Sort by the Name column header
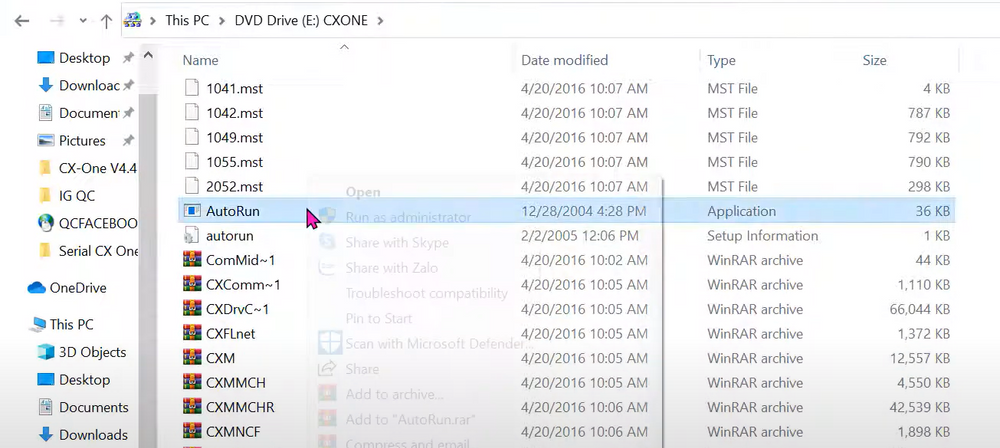 [x=200, y=60]
